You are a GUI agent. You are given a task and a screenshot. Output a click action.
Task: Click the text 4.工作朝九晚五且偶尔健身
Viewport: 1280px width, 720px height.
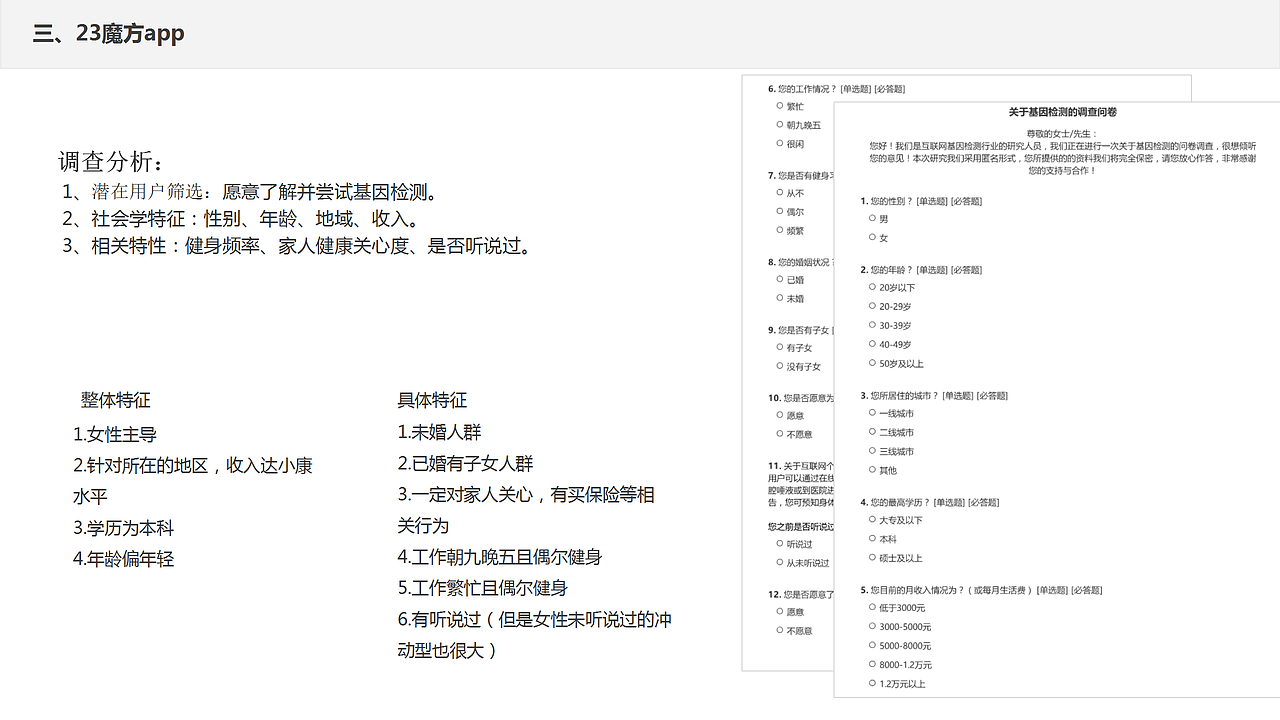click(x=500, y=557)
